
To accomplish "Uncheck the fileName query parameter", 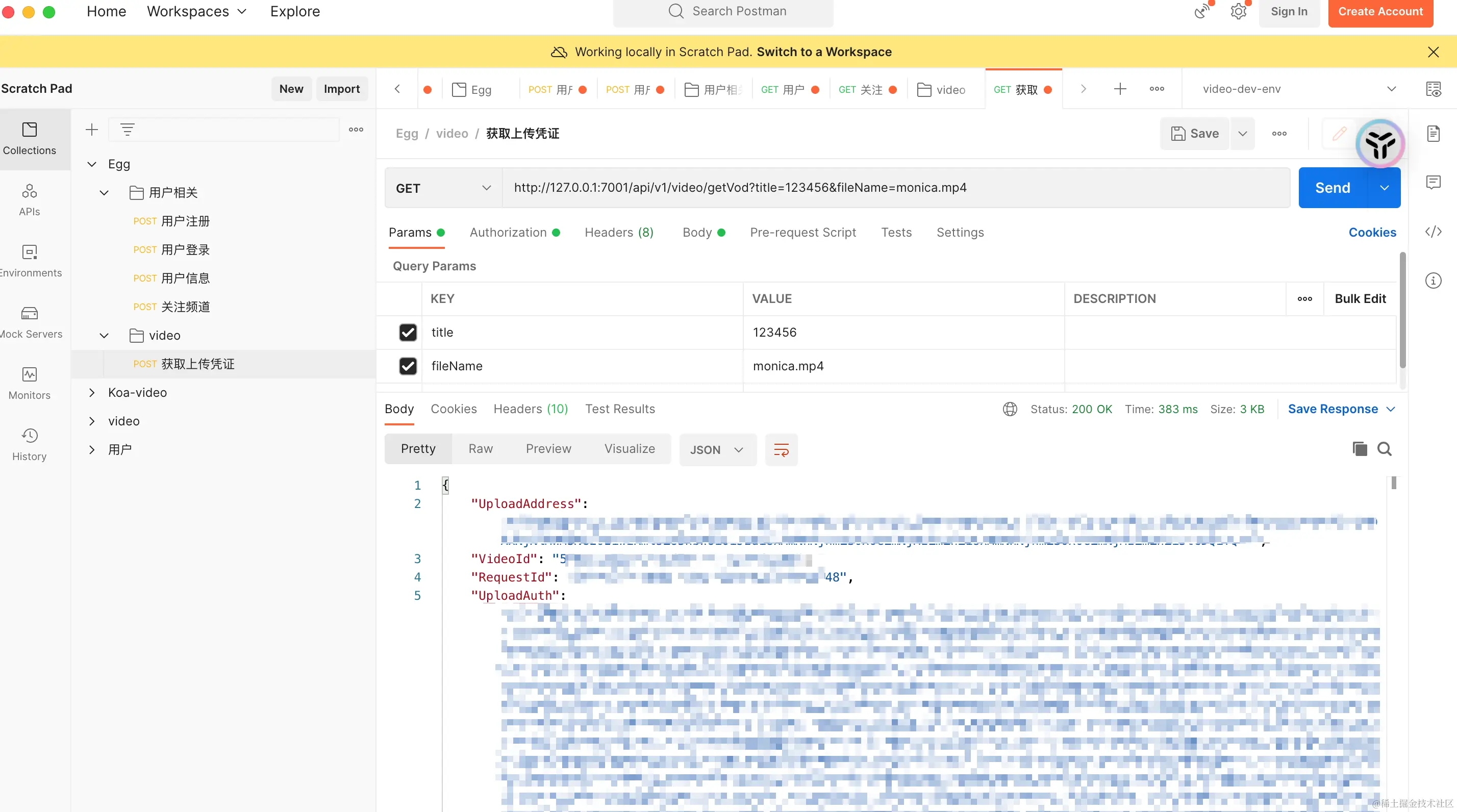I will (408, 366).
